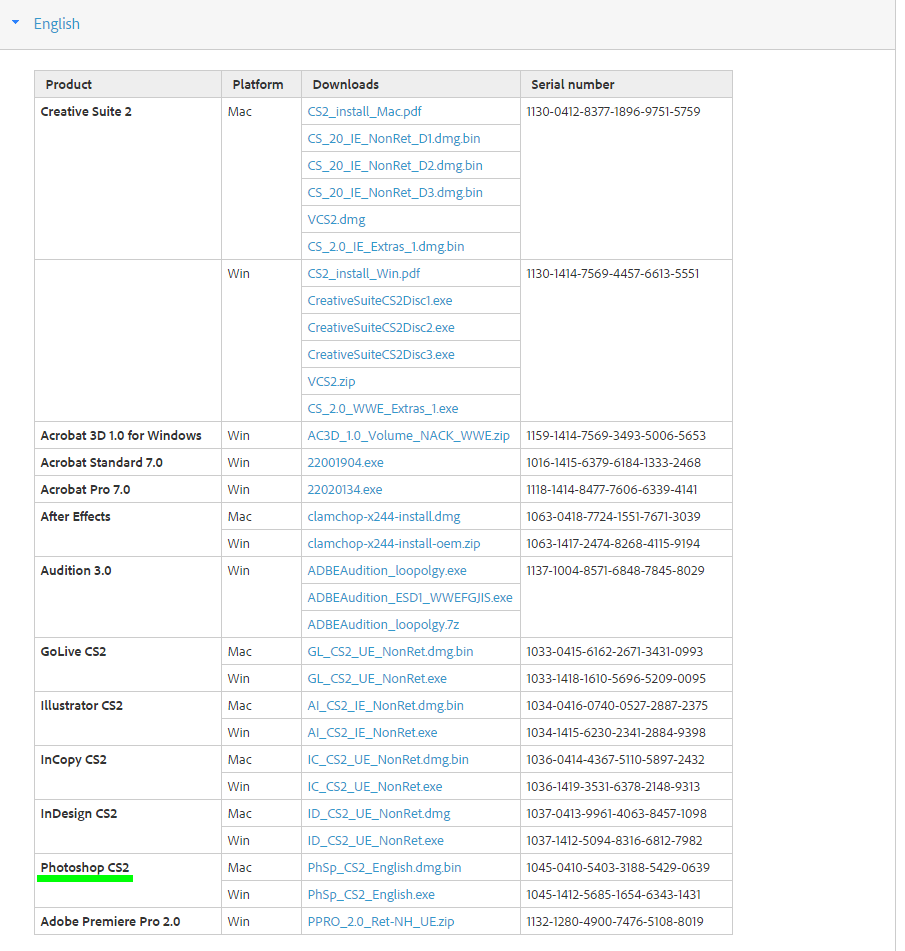Image resolution: width=905 pixels, height=951 pixels.
Task: Click serial 1130-1414-7569-4457-6613-5551
Action: coord(613,274)
